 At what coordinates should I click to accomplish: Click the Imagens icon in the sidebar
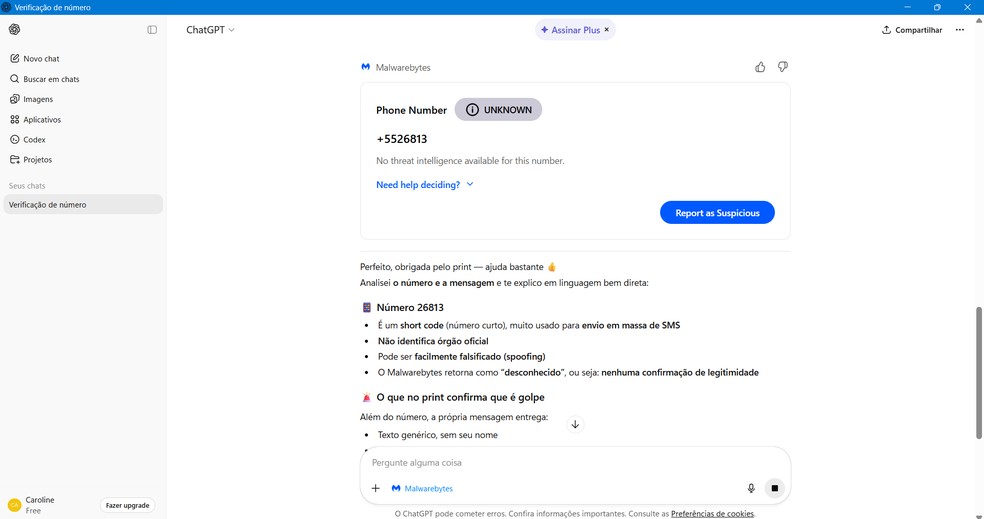[x=14, y=99]
